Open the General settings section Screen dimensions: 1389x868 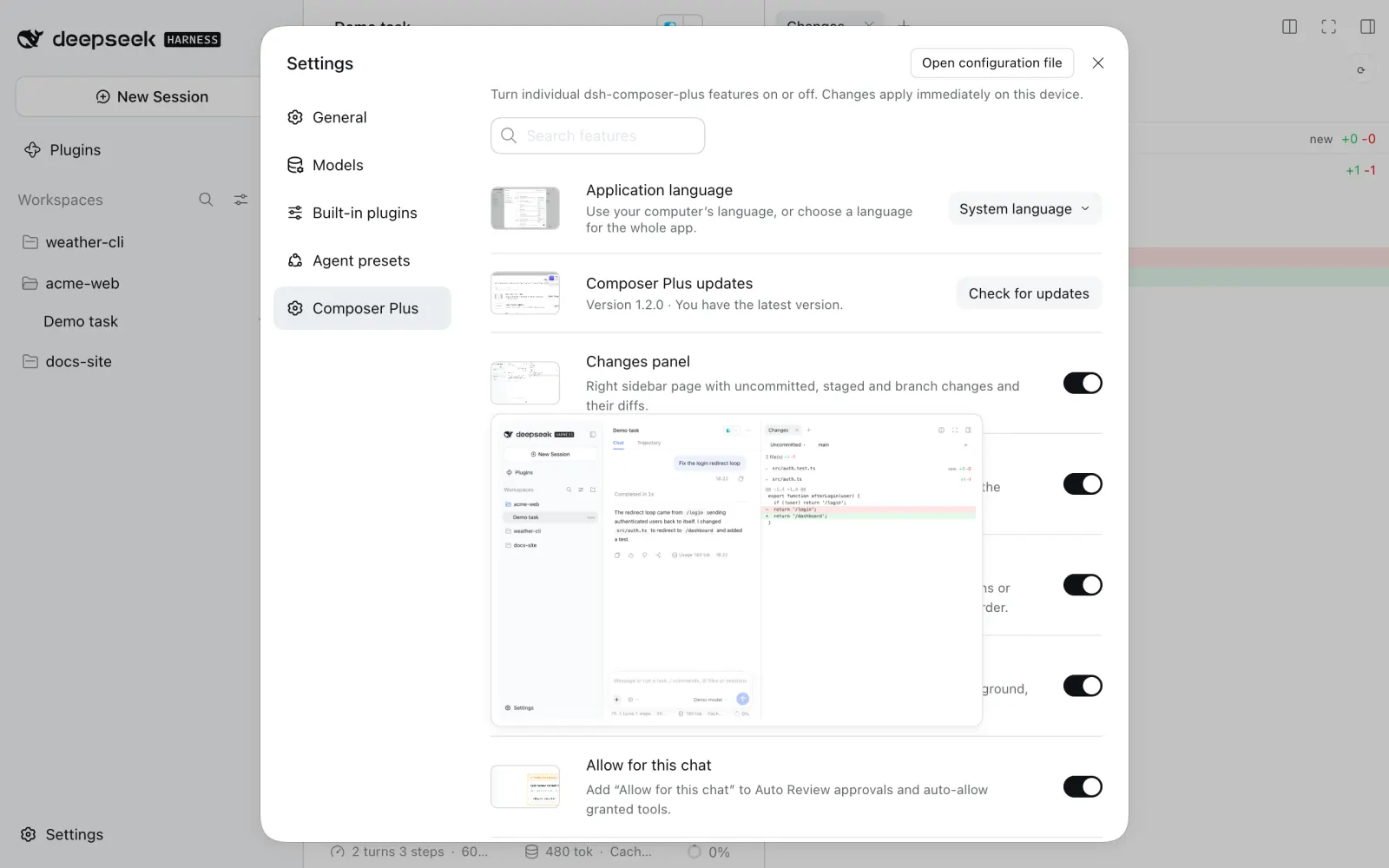pos(362,117)
